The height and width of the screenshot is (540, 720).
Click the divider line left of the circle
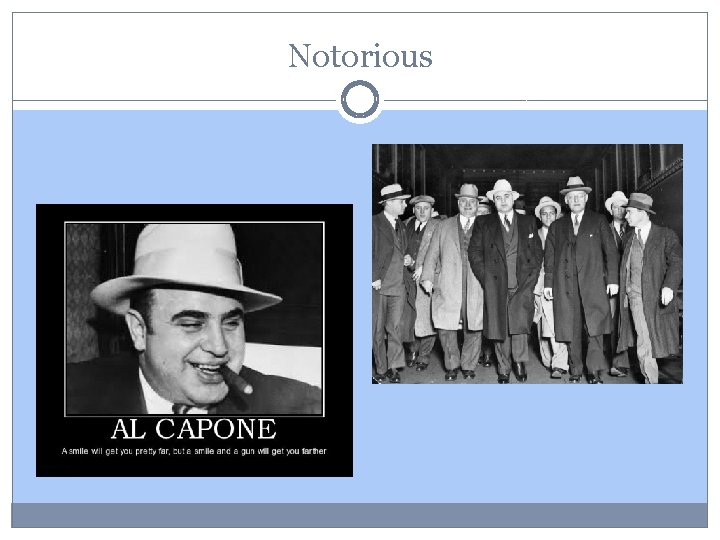(174, 100)
